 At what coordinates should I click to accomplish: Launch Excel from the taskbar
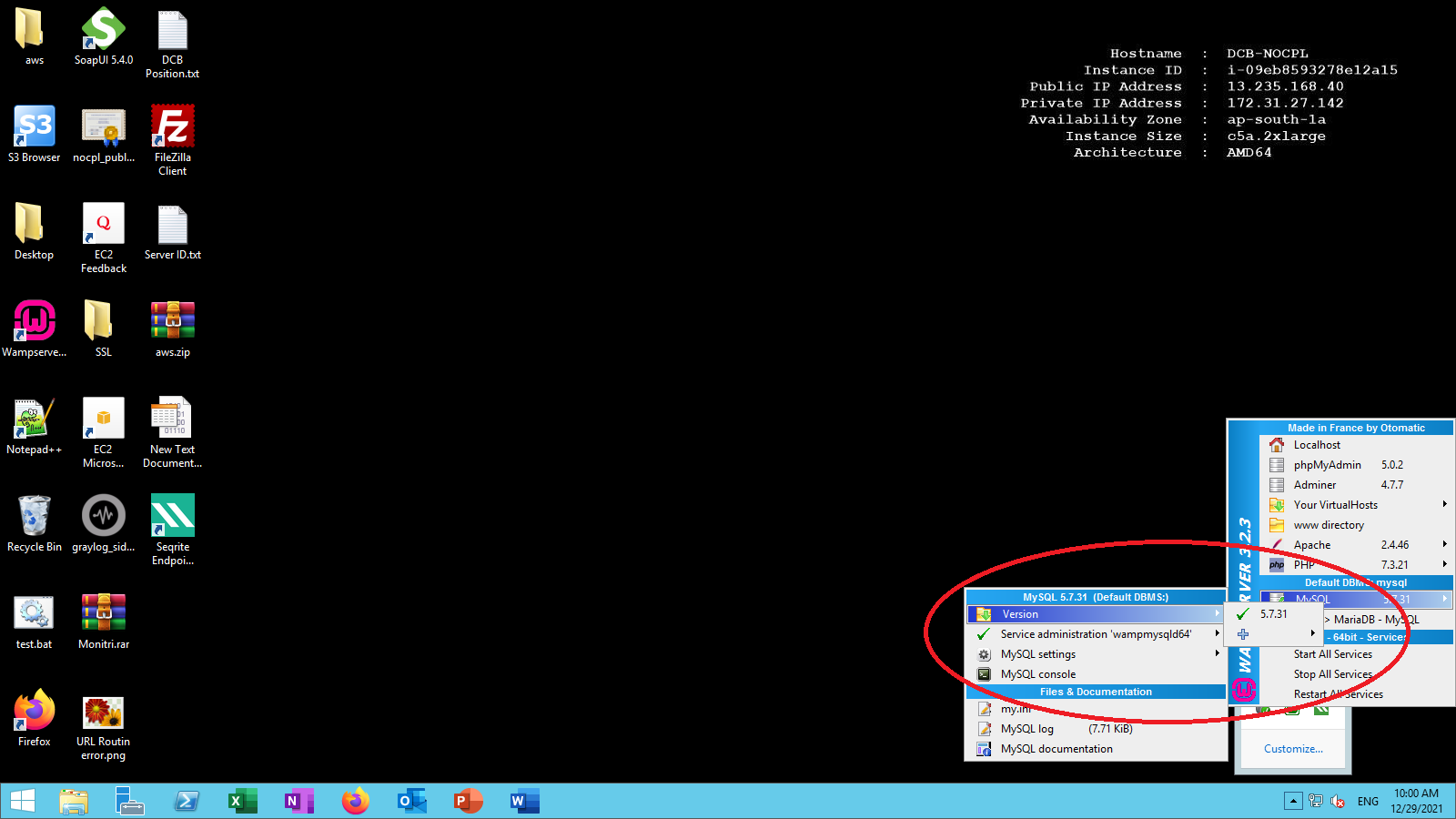coord(243,801)
